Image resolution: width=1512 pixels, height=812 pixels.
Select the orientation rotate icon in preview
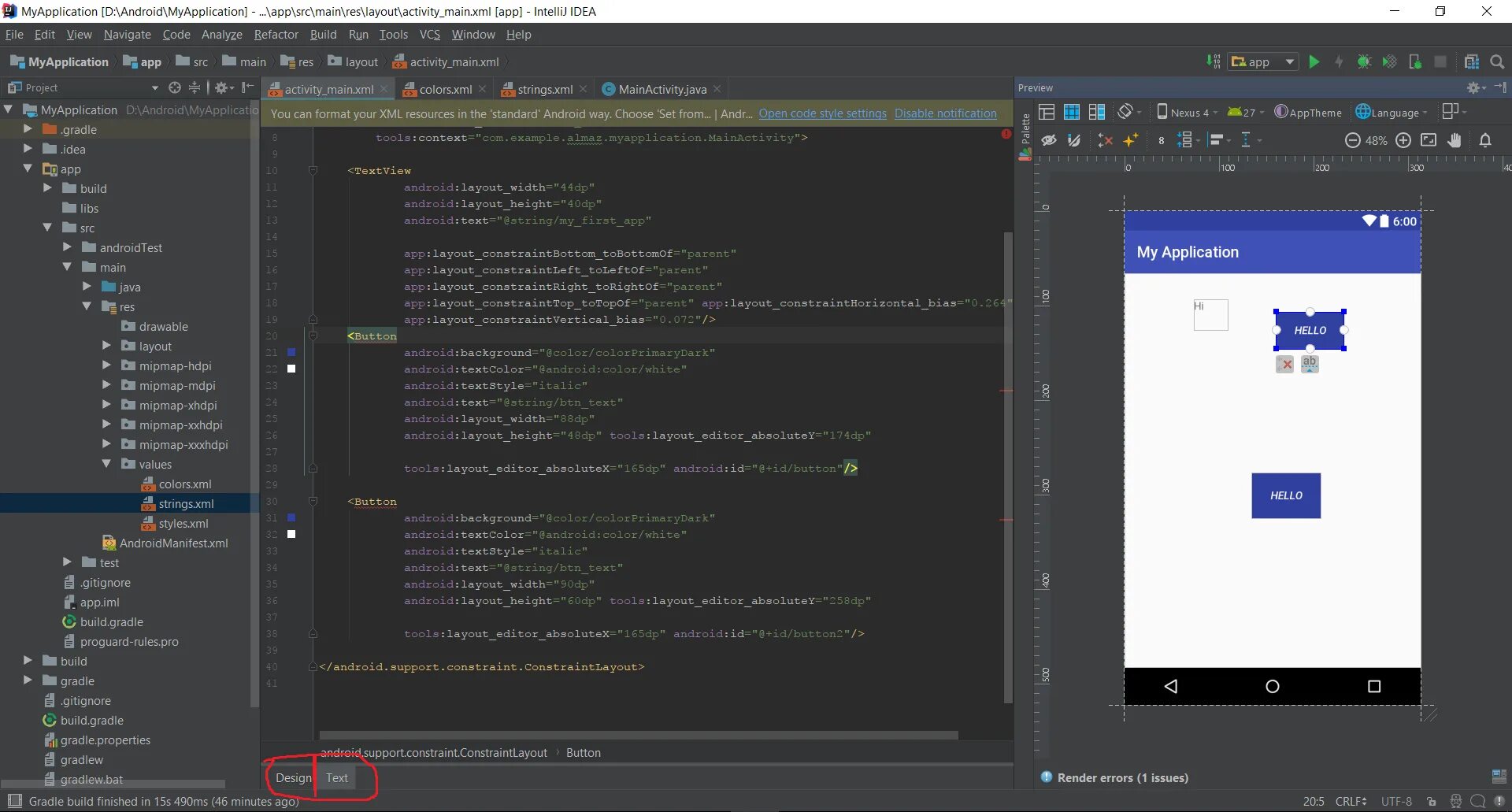[1125, 112]
